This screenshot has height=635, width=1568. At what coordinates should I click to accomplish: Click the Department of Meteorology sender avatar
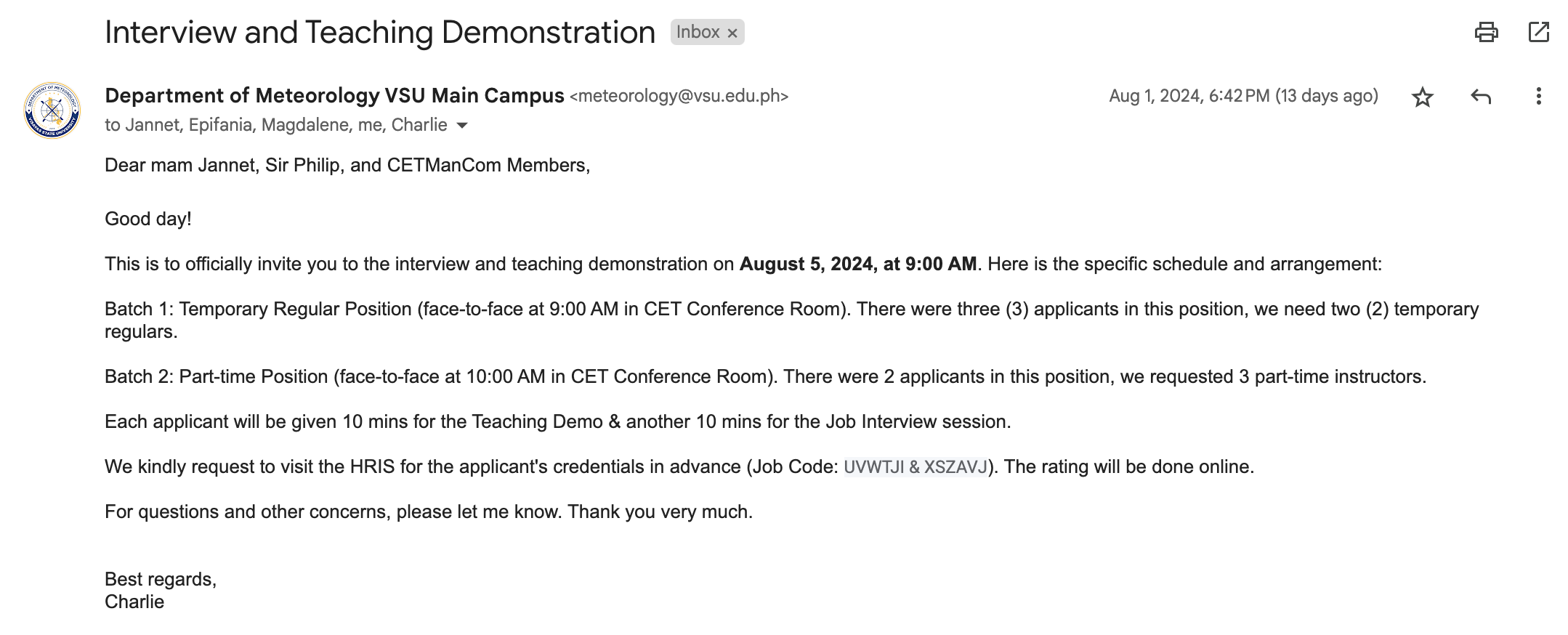click(x=52, y=110)
